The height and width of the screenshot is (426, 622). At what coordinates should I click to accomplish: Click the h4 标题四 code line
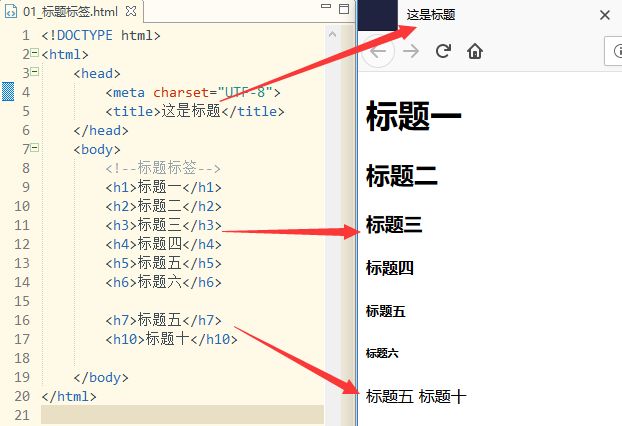(163, 244)
